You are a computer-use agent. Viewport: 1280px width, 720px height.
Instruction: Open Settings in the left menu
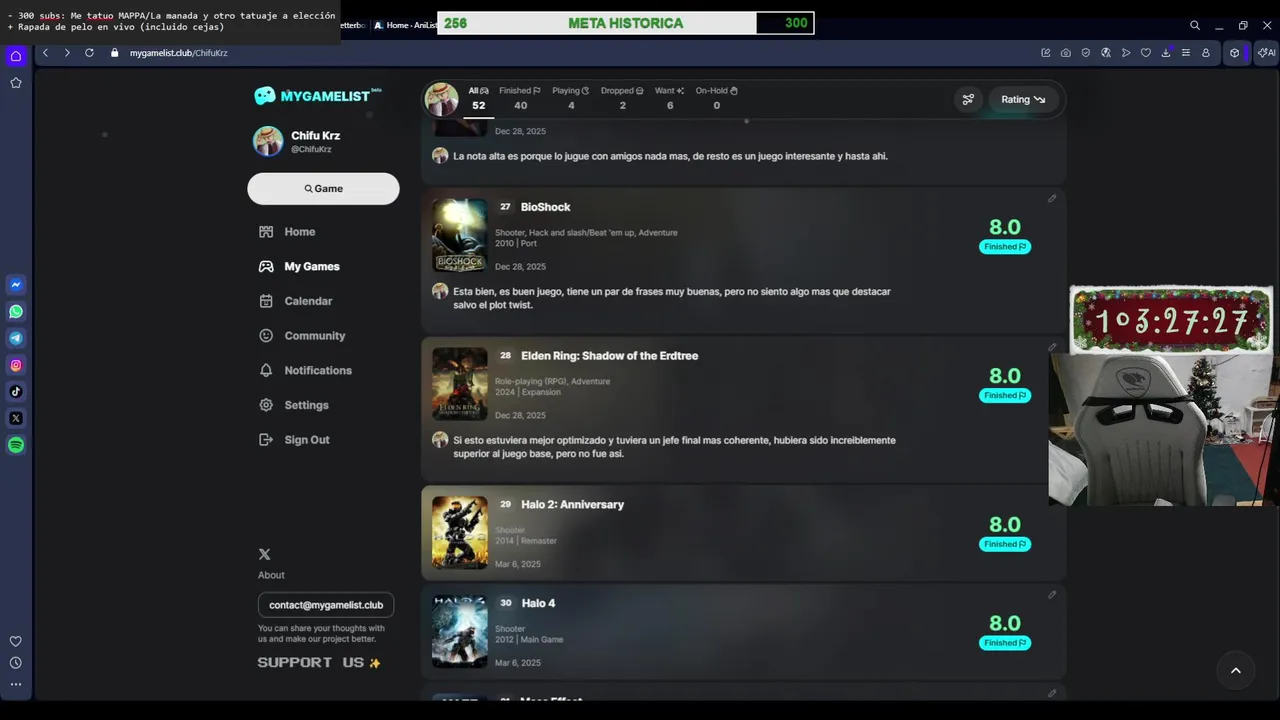[293, 405]
